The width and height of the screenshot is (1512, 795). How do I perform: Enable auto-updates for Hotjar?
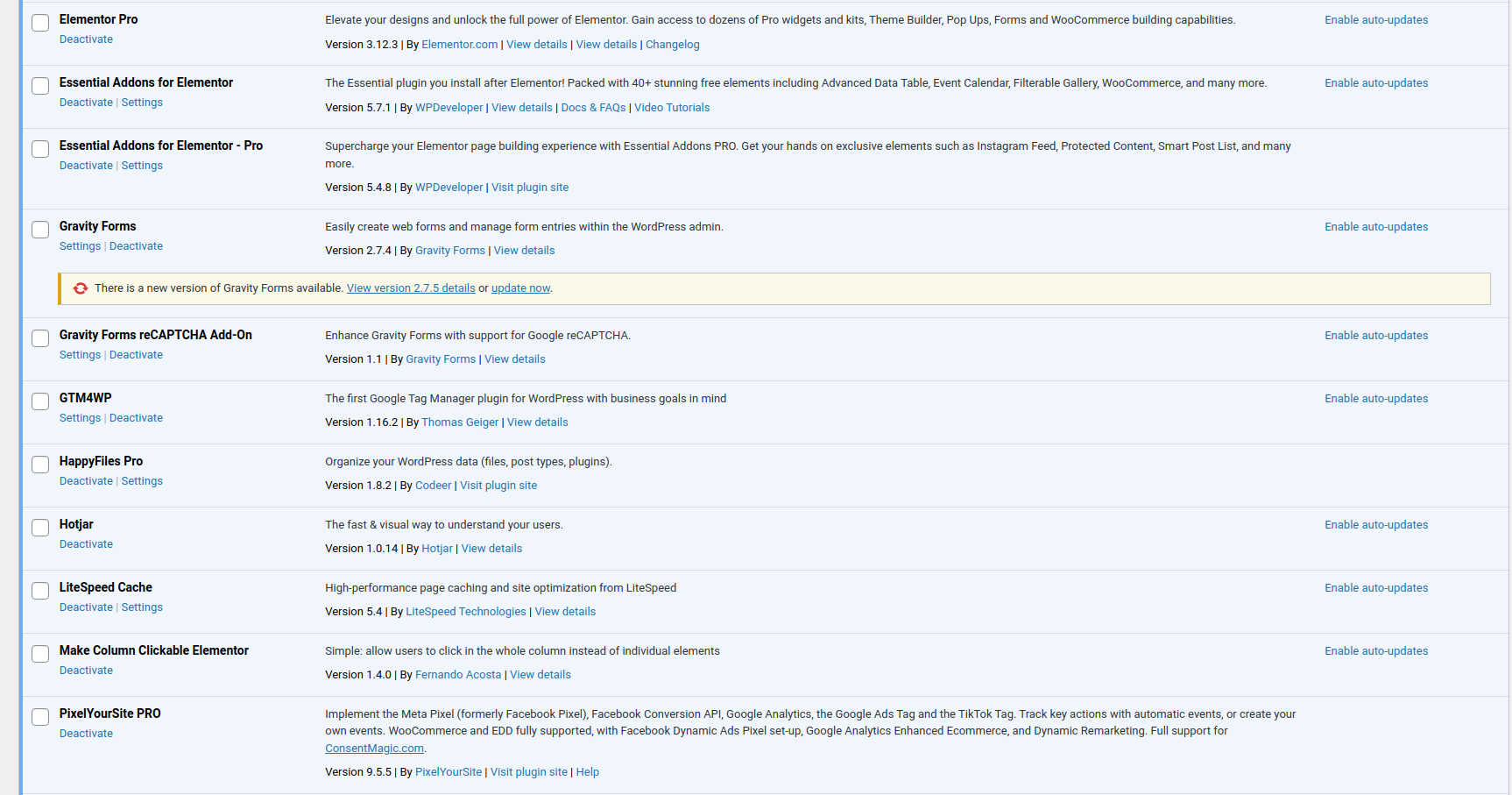(x=1375, y=525)
